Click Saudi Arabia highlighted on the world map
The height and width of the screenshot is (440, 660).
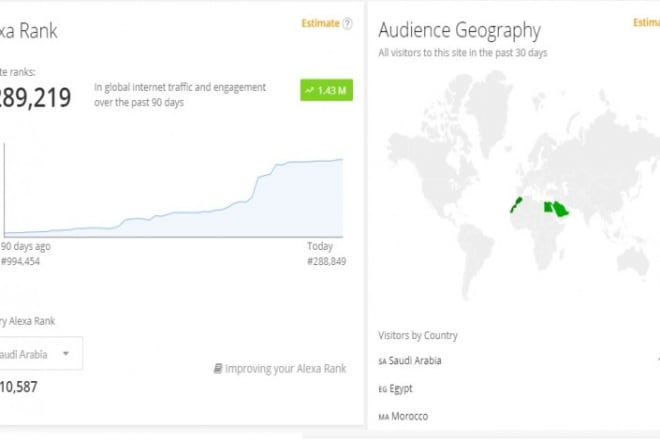(x=561, y=209)
